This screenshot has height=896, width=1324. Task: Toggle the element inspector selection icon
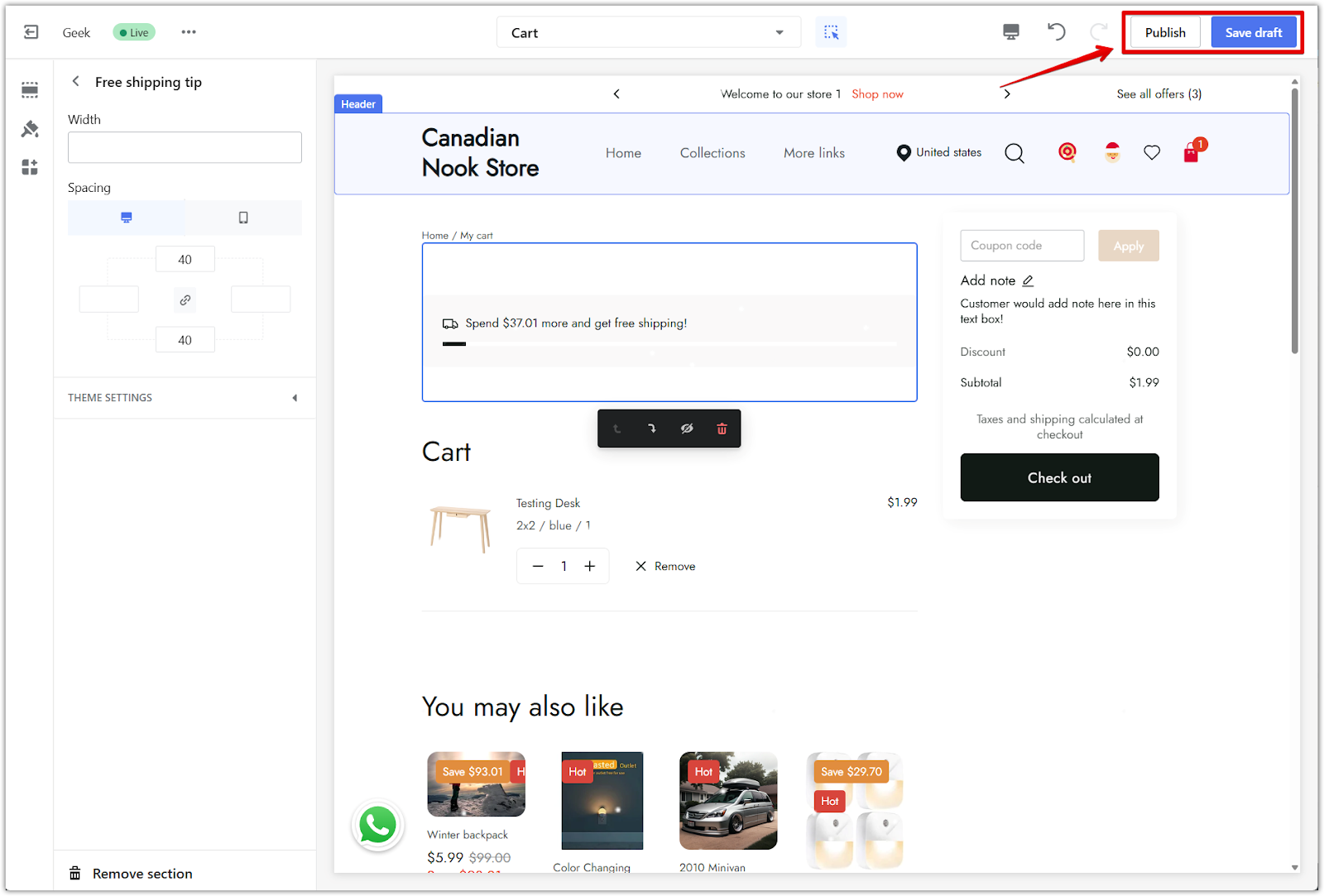click(831, 32)
